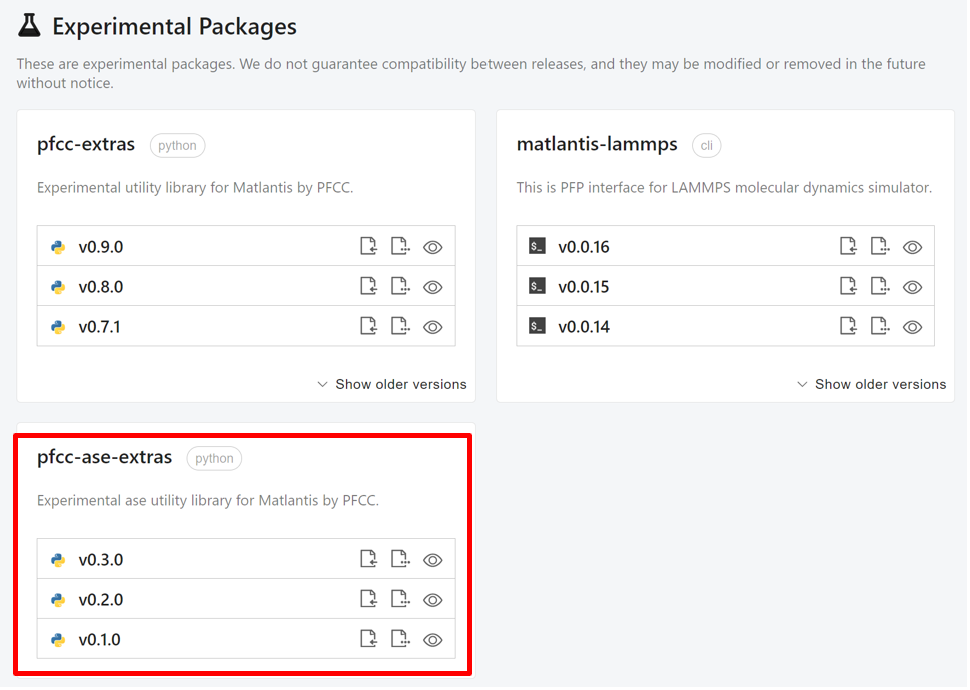
Task: Click the flask icon beside Experimental Packages
Action: (x=30, y=26)
